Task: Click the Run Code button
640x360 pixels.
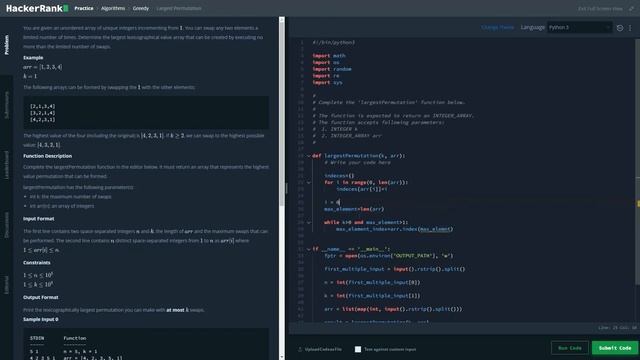Action: [x=570, y=348]
